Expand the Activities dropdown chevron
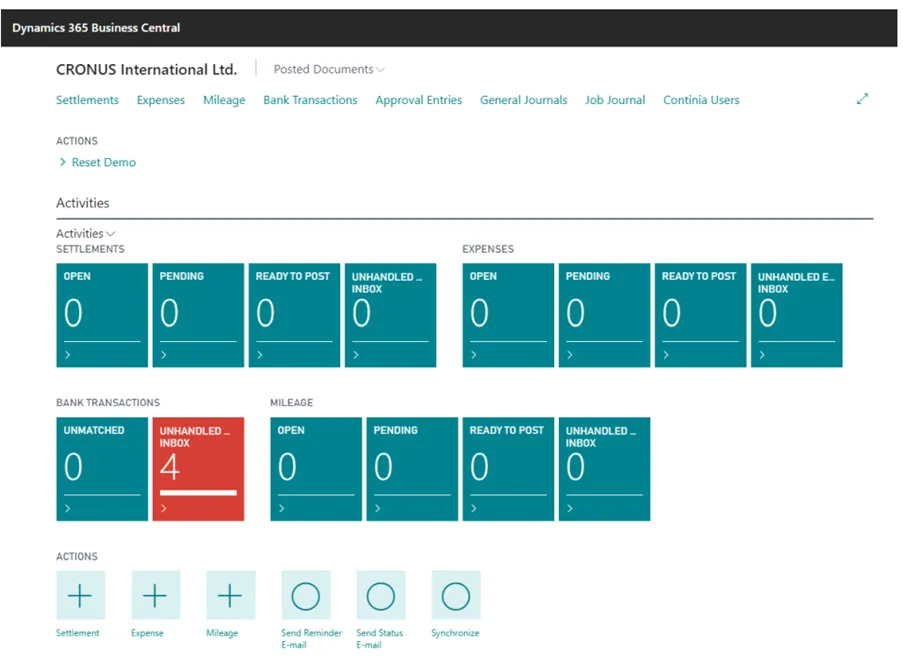 111,234
